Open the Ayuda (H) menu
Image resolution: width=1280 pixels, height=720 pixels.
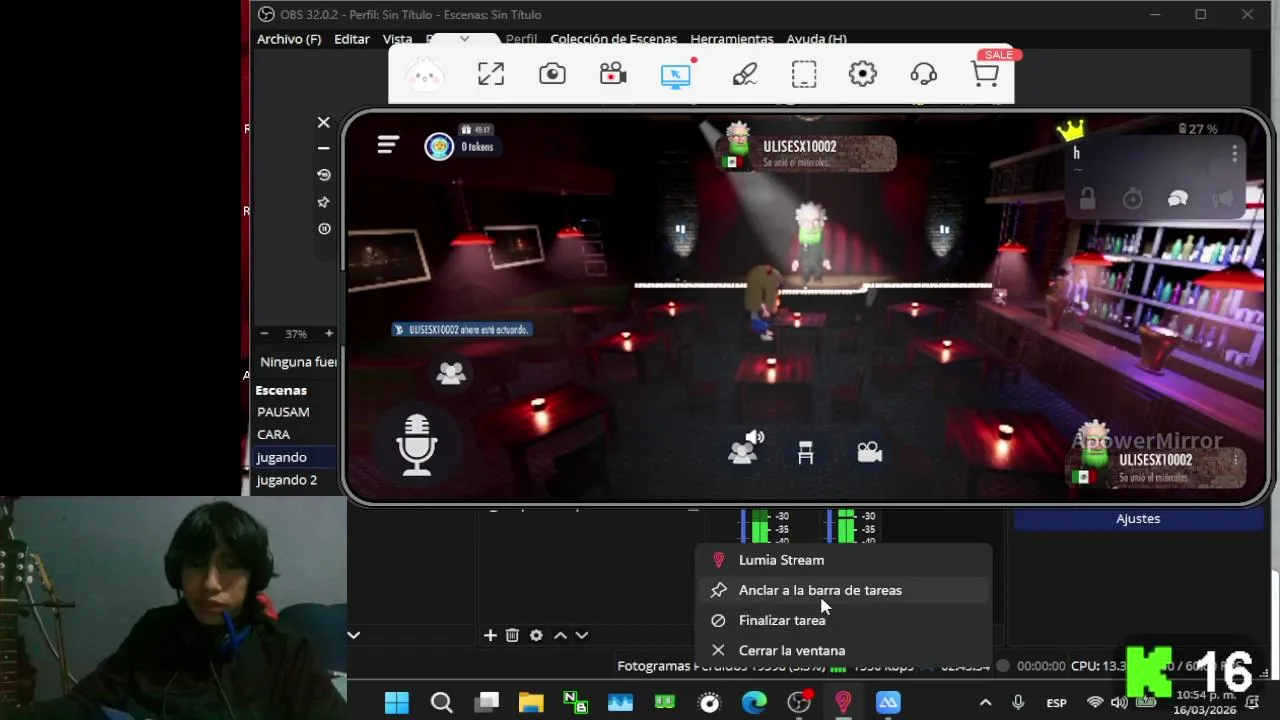817,39
